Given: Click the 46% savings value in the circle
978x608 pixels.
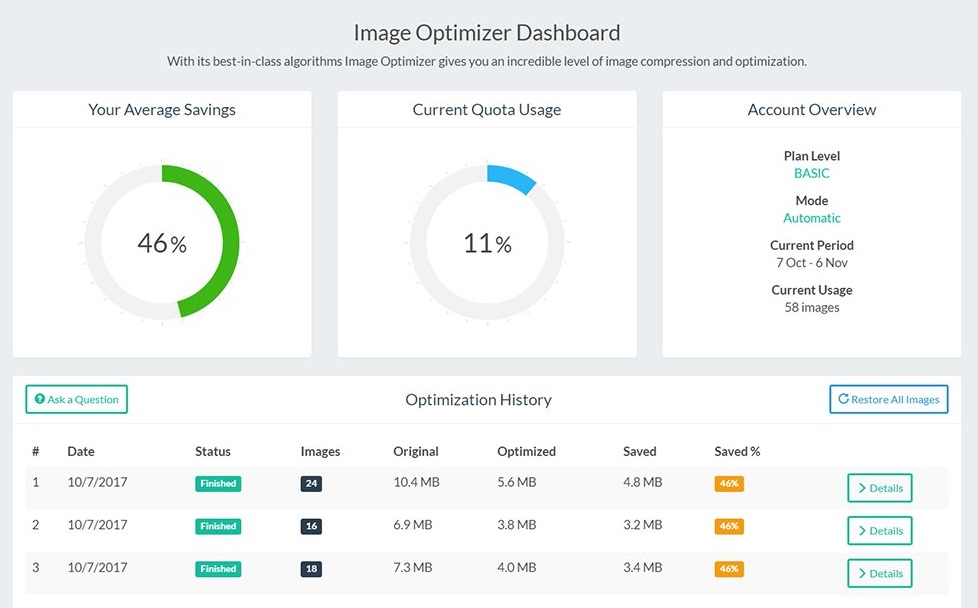Looking at the screenshot, I should click(x=162, y=243).
